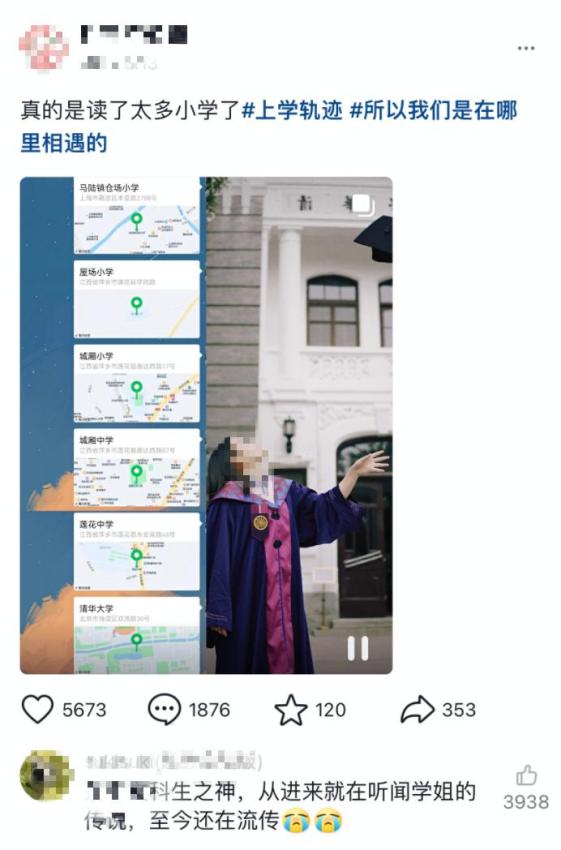Share the post with the arrow icon
This screenshot has height=850, width=561.
click(x=417, y=710)
